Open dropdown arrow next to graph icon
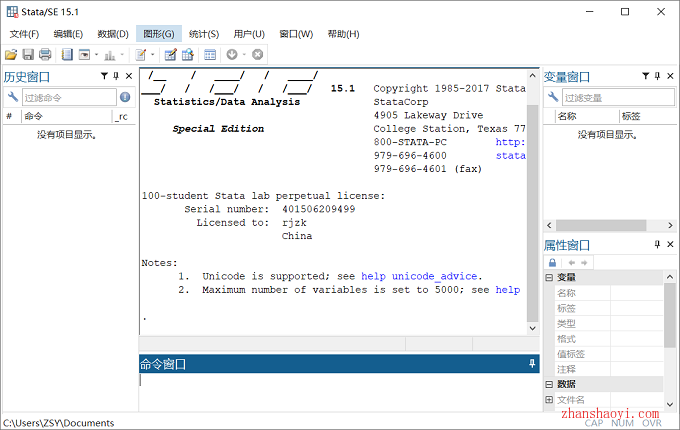Viewport: 680px width, 430px height. click(122, 55)
